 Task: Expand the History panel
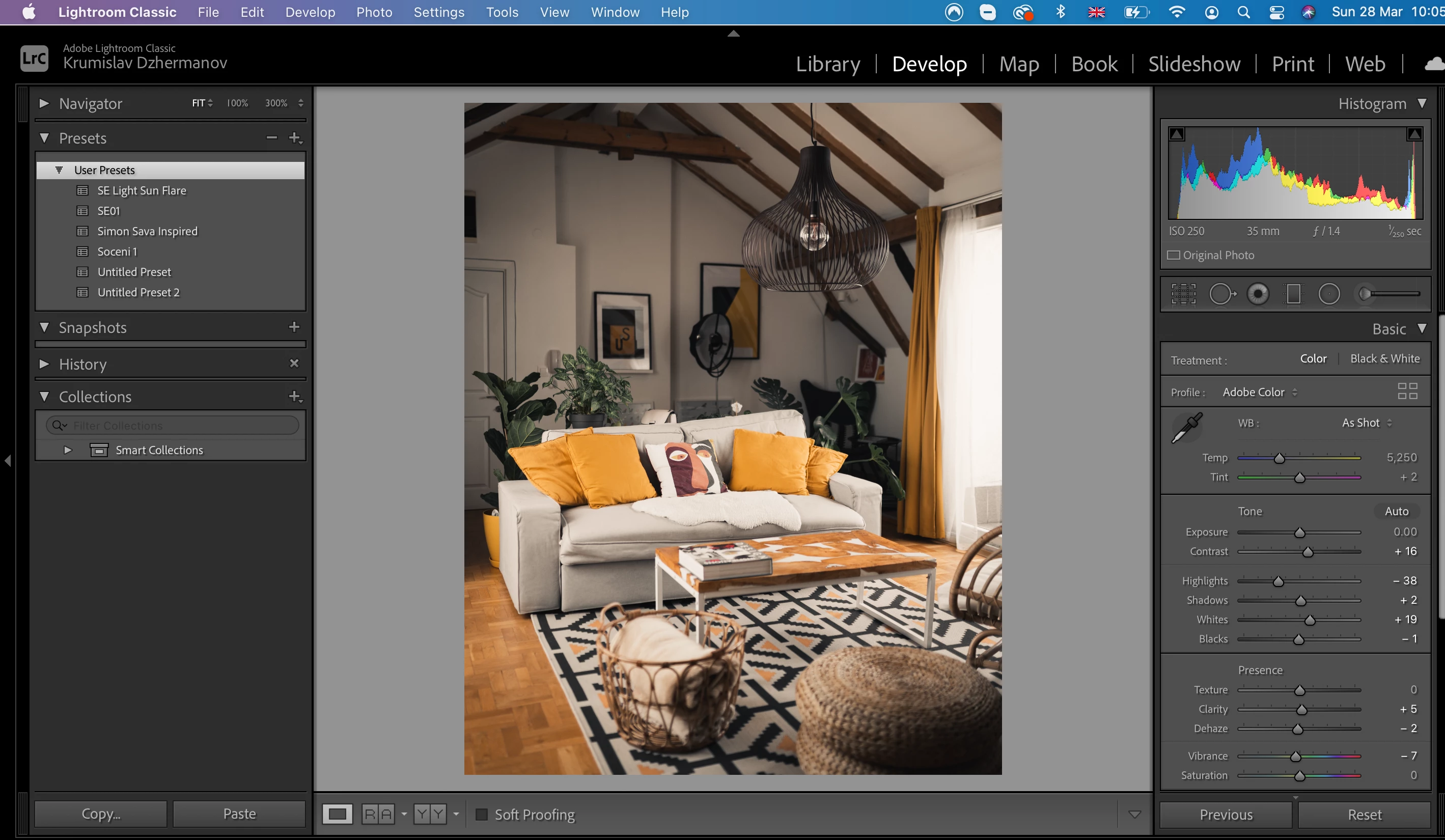(x=44, y=364)
